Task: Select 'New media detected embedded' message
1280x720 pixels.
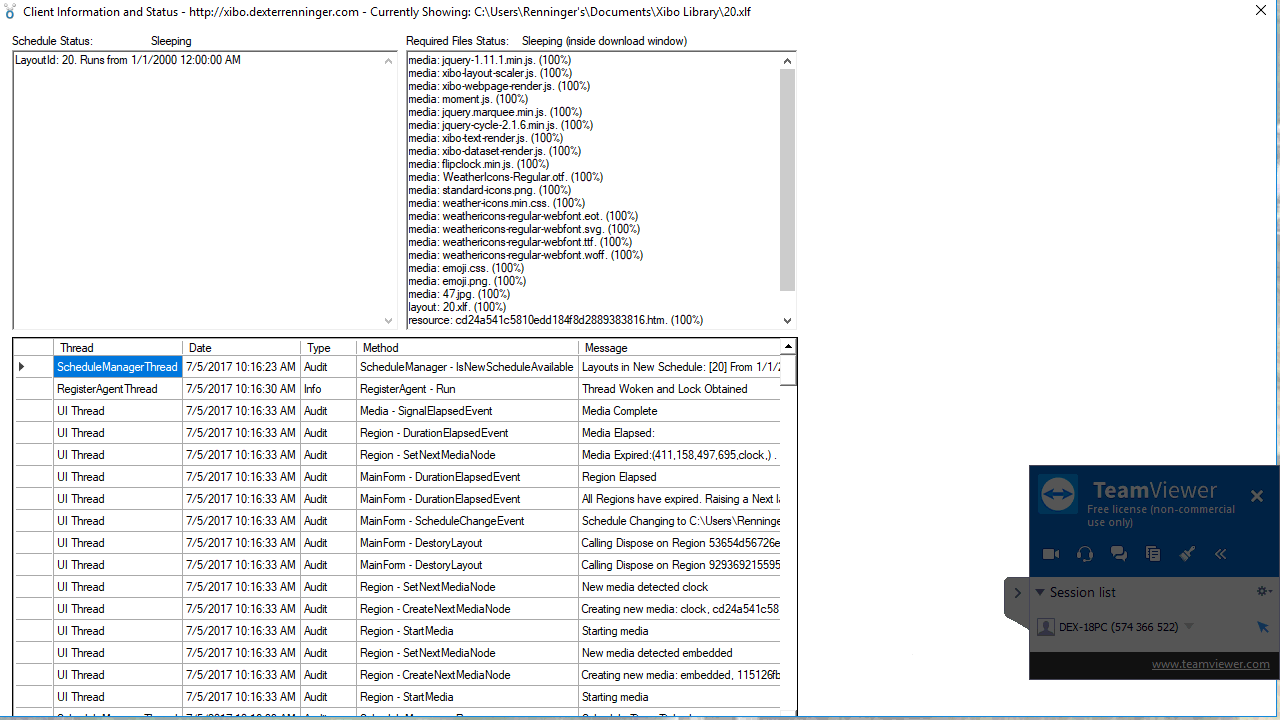Action: 679,653
